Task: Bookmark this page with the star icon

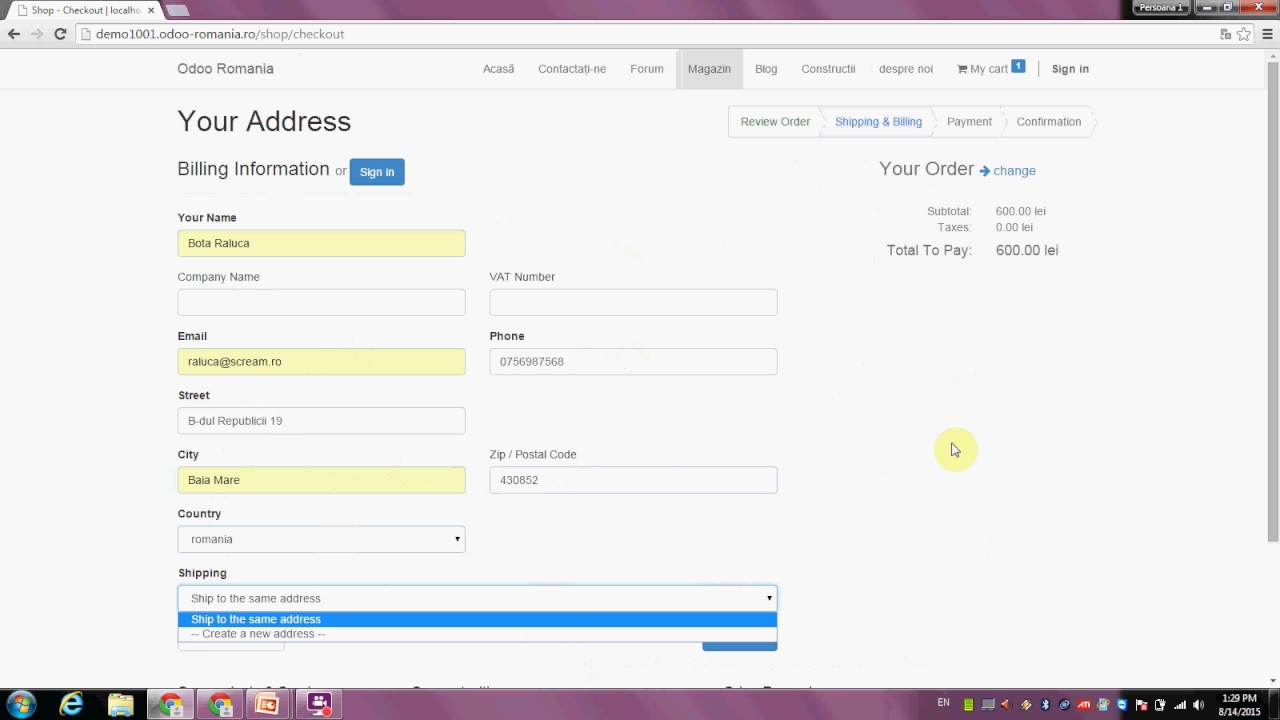Action: click(x=1244, y=34)
